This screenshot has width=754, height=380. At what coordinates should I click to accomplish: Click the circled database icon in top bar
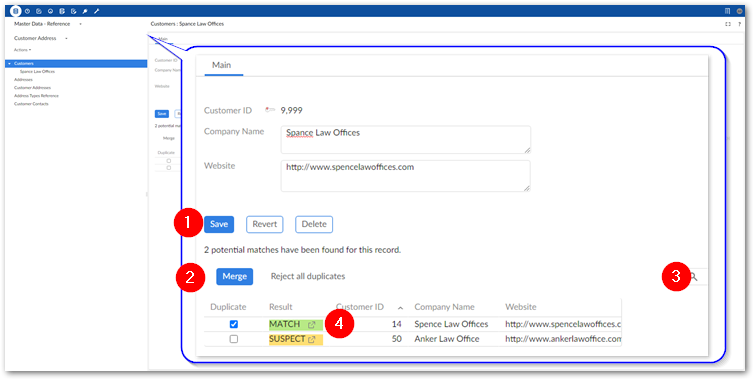16,11
